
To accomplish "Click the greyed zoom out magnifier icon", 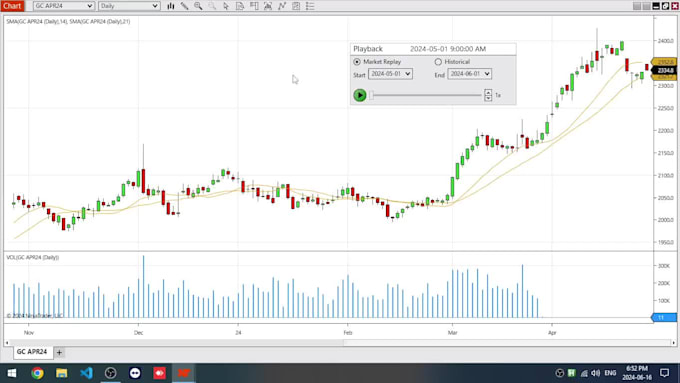I will 212,6.
